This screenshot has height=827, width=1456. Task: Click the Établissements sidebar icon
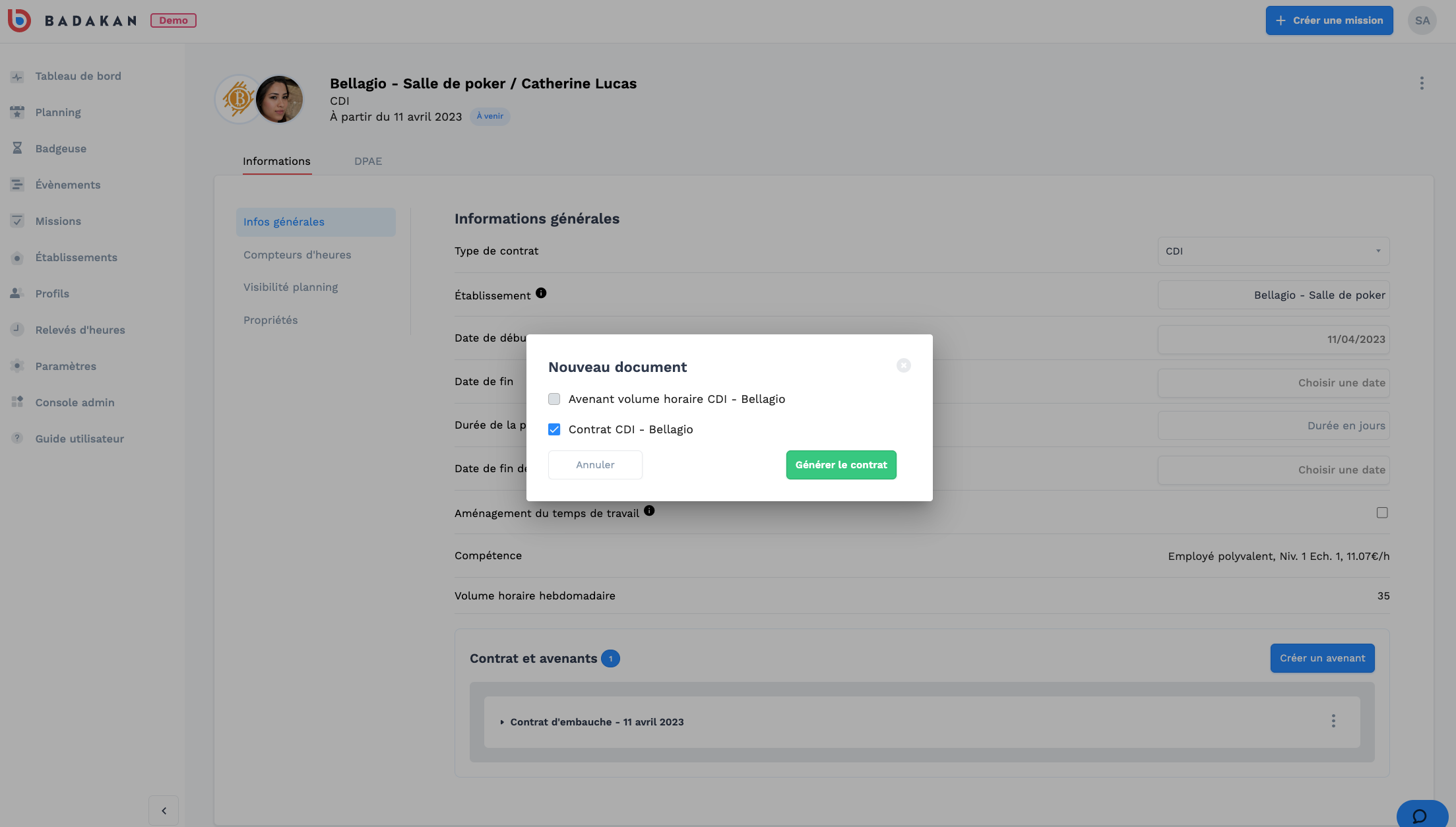coord(17,258)
